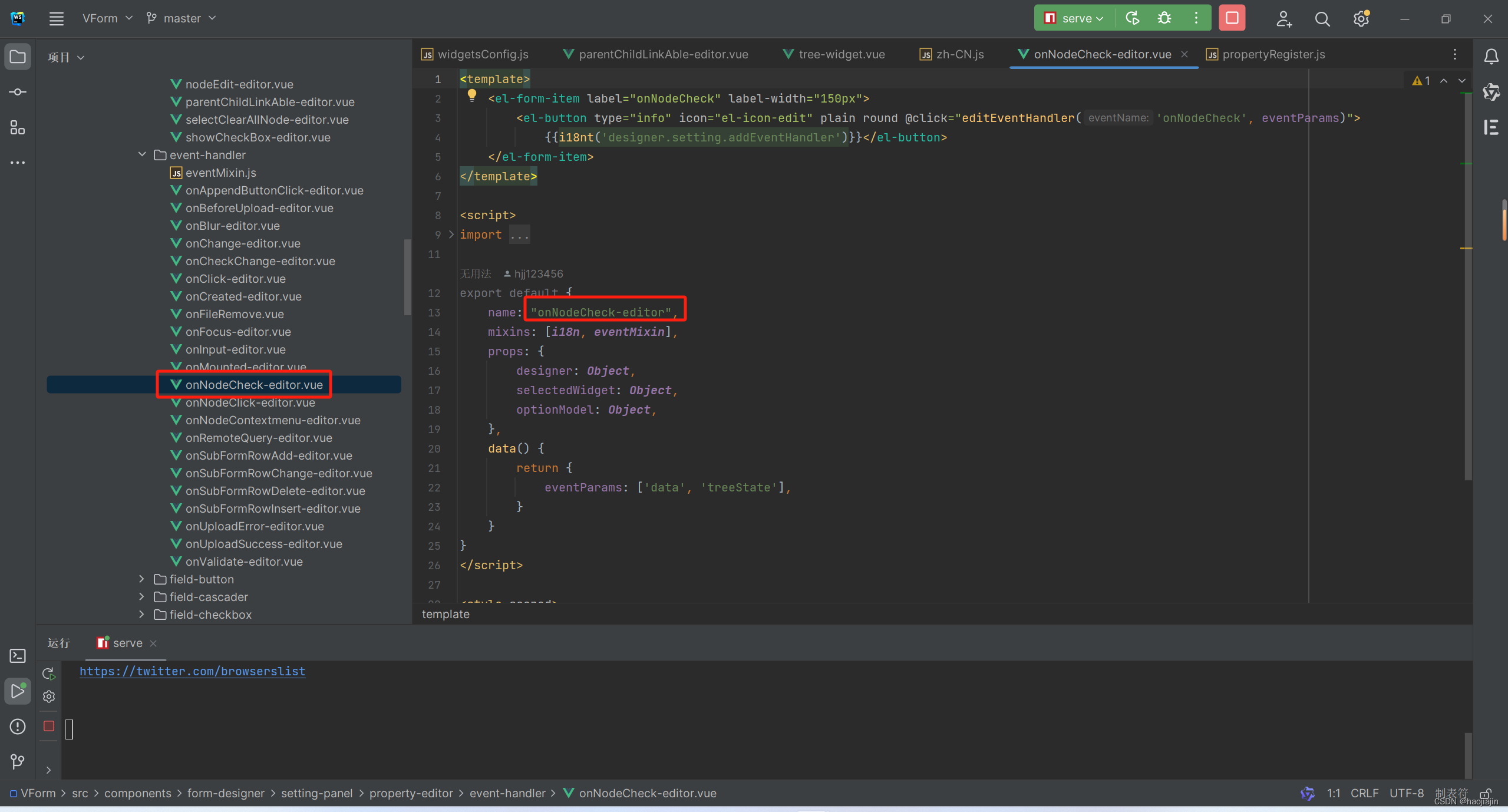This screenshot has width=1508, height=812.
Task: Toggle the Run tool window button
Action: point(18,691)
